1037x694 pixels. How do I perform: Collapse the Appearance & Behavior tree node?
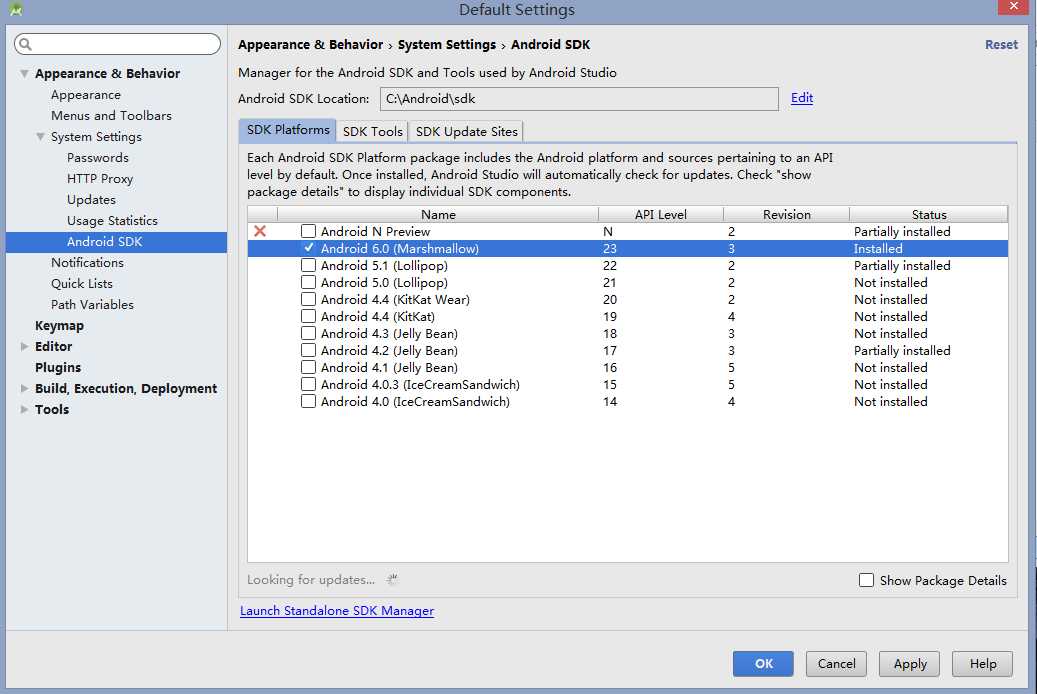(x=24, y=73)
